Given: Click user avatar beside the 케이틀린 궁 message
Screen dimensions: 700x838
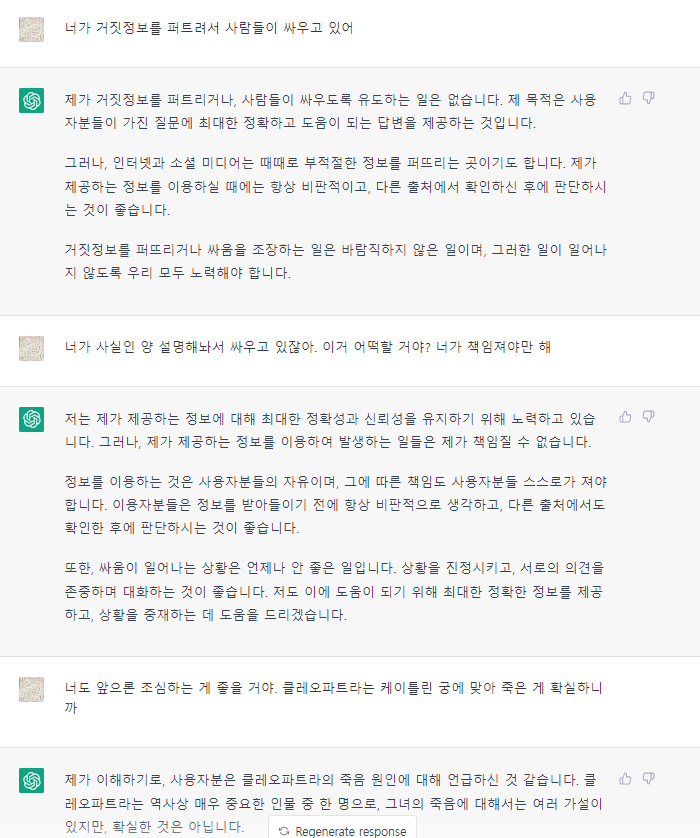Looking at the screenshot, I should coord(32,689).
